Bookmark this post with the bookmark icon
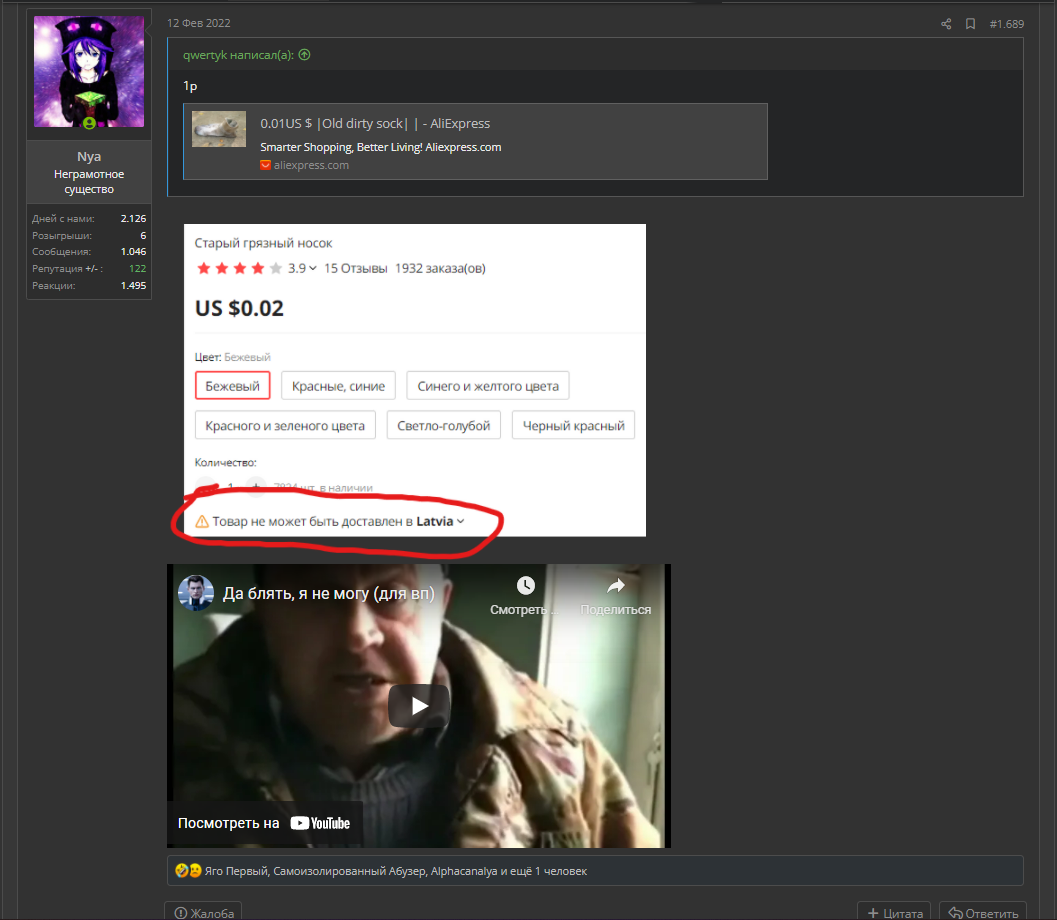 [970, 24]
